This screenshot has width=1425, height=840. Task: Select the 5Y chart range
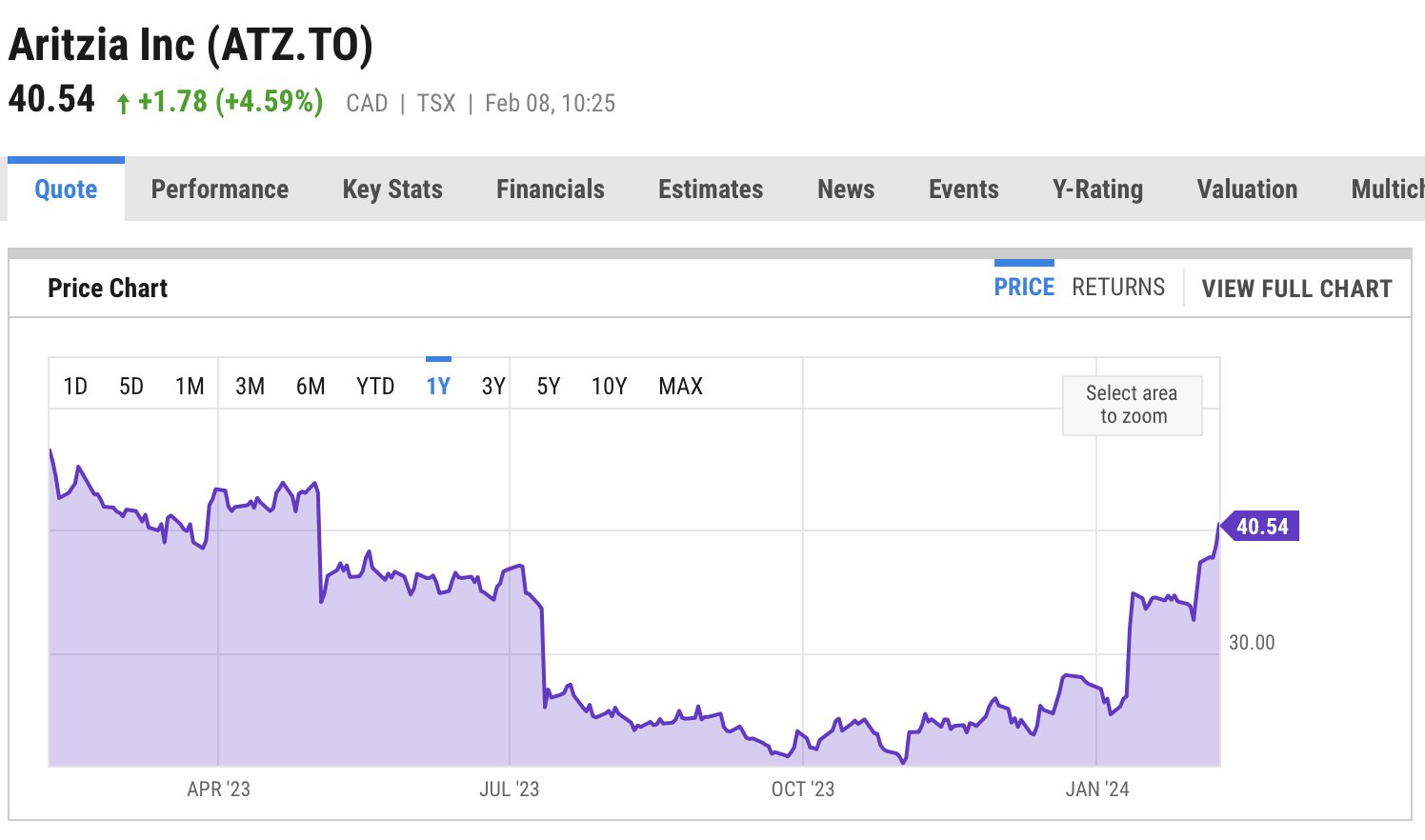pos(549,387)
